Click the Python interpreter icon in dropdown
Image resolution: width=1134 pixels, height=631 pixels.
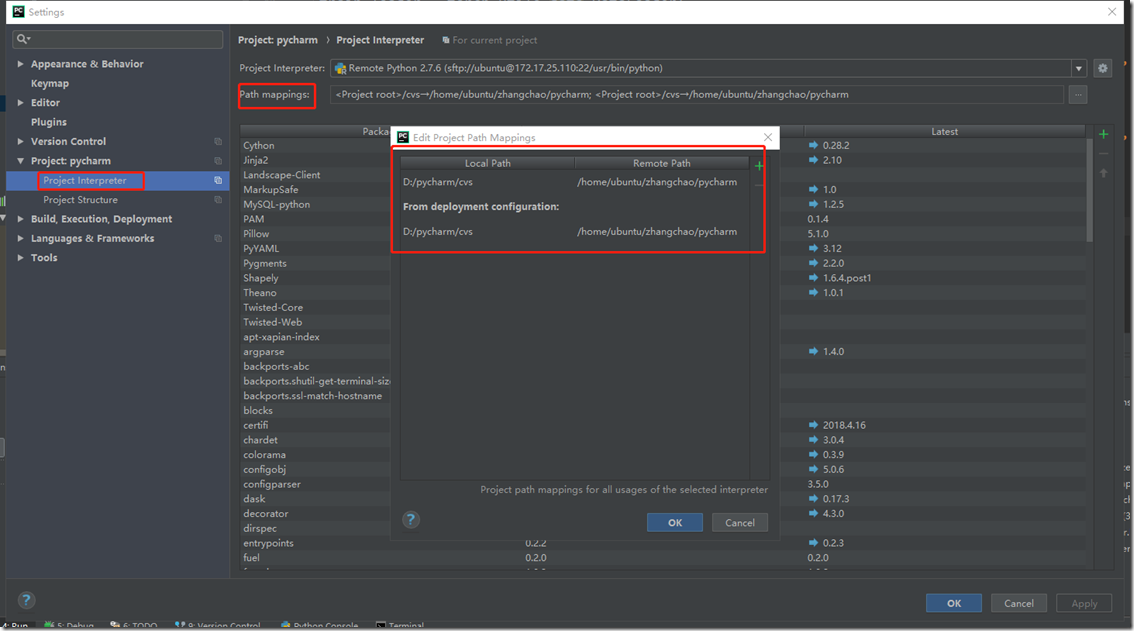click(x=340, y=69)
